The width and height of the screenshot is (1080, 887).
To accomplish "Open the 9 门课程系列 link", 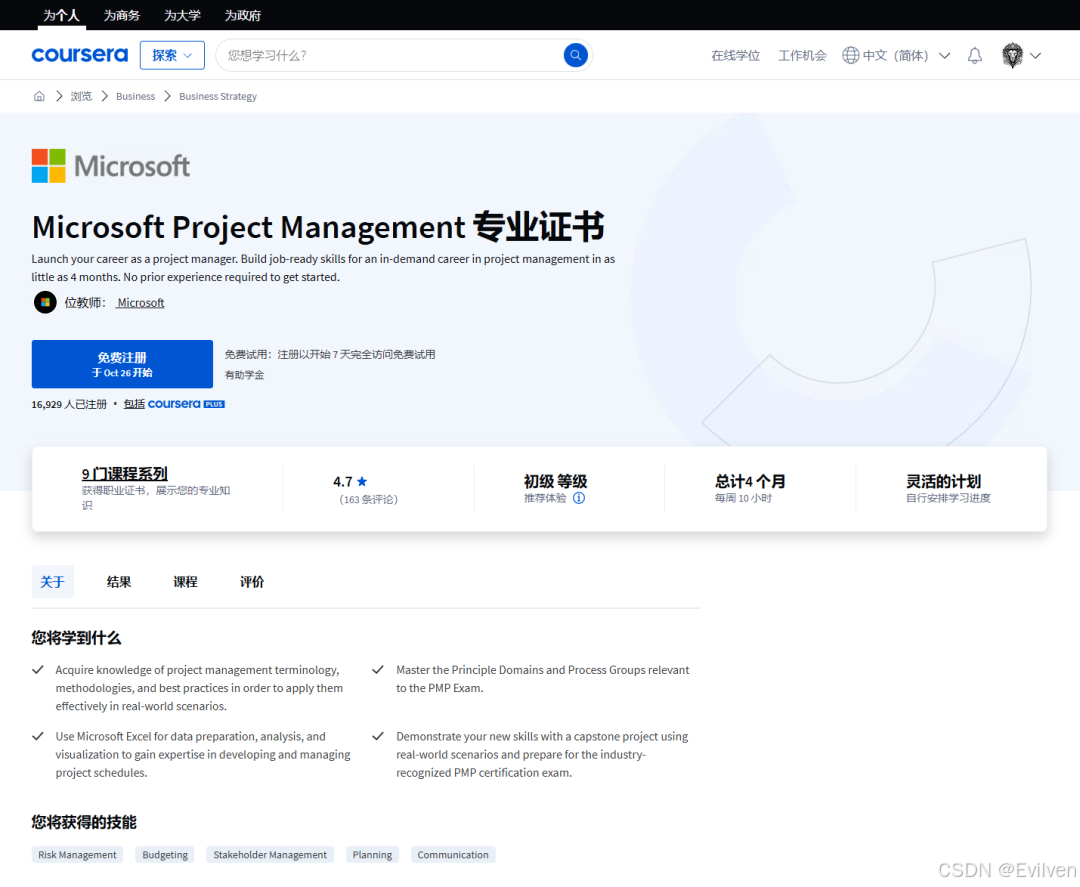I will [x=125, y=474].
